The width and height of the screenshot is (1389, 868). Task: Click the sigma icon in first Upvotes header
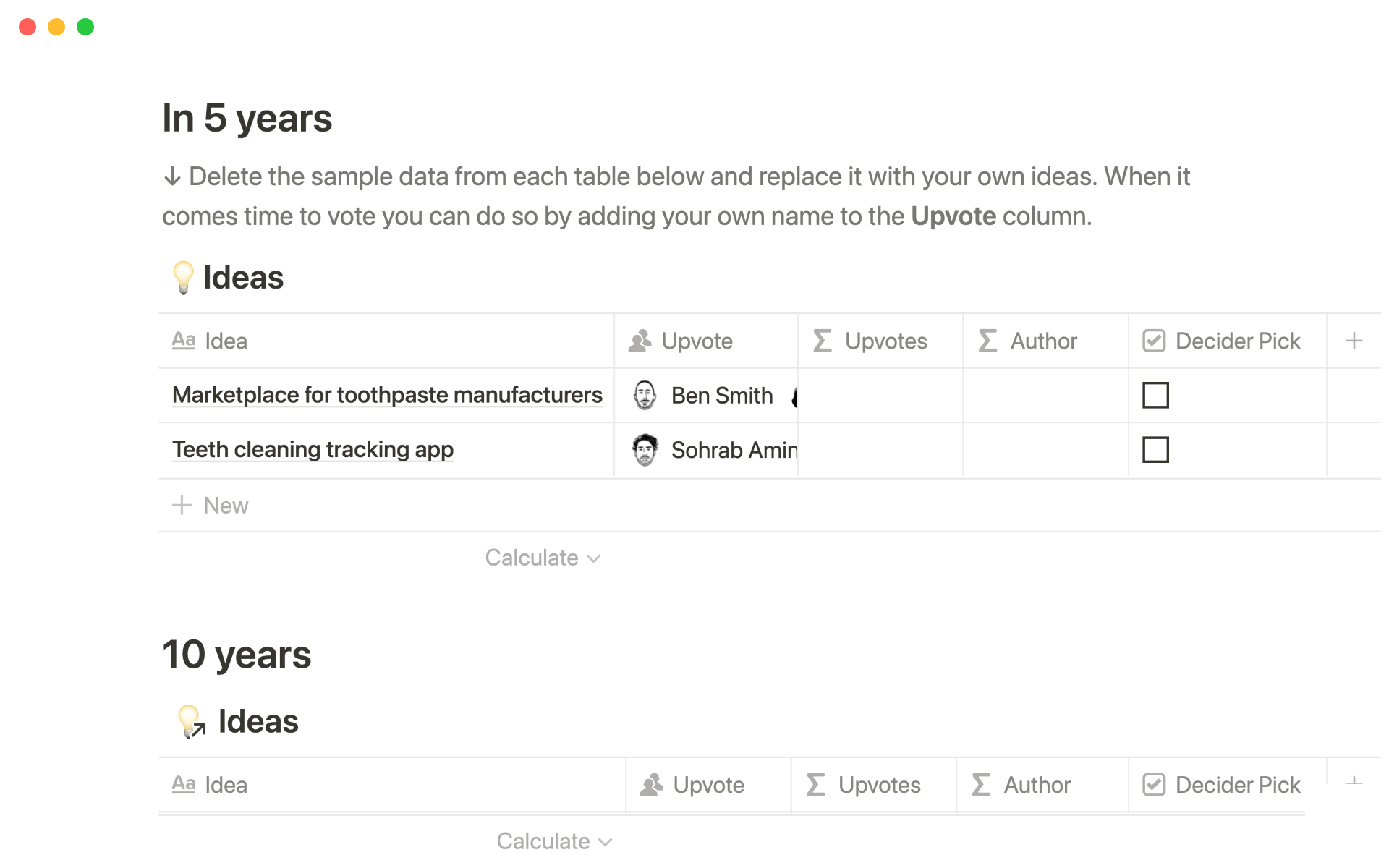(x=823, y=341)
